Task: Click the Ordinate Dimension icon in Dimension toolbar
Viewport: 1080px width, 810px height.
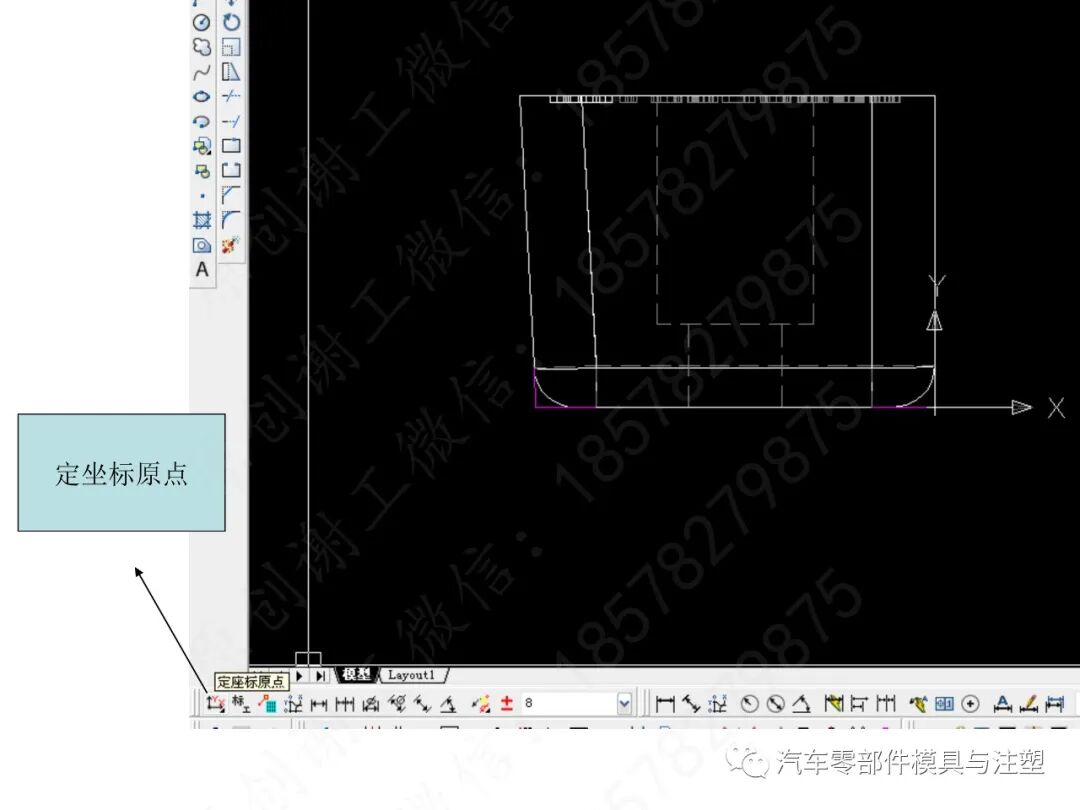Action: point(718,703)
